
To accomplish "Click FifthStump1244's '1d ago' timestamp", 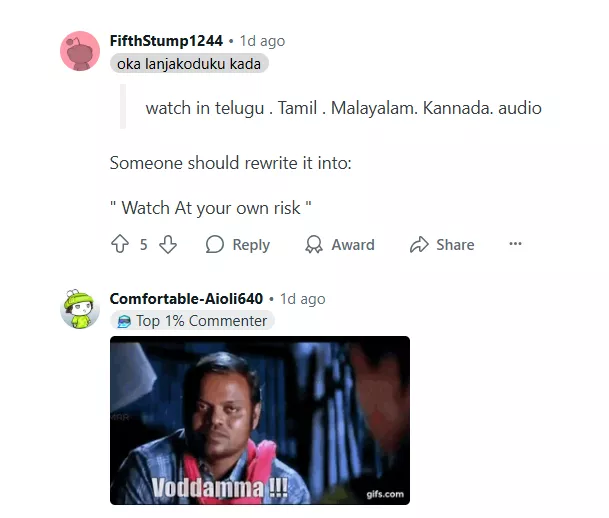I will pyautogui.click(x=262, y=41).
